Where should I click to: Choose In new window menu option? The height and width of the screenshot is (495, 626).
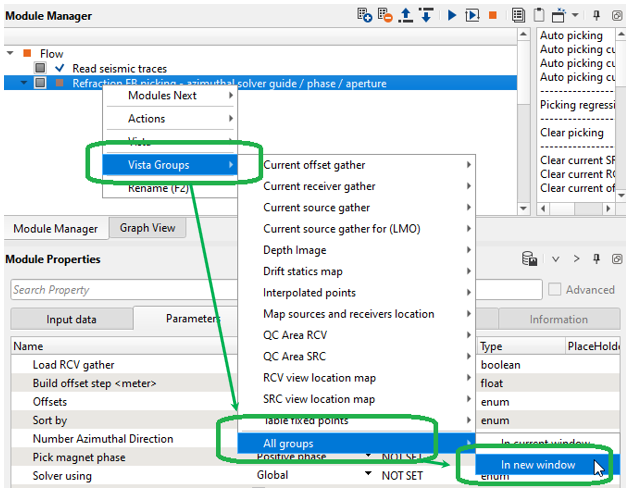[536, 465]
